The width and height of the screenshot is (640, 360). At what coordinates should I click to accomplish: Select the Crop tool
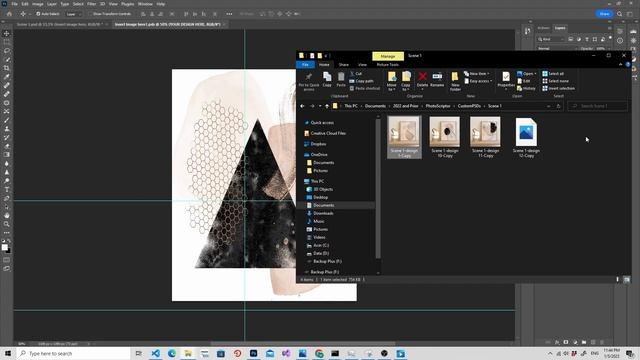(7, 68)
